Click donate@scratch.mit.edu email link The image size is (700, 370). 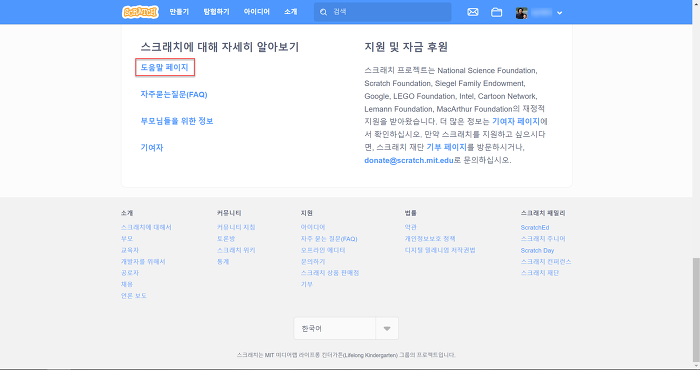point(409,160)
